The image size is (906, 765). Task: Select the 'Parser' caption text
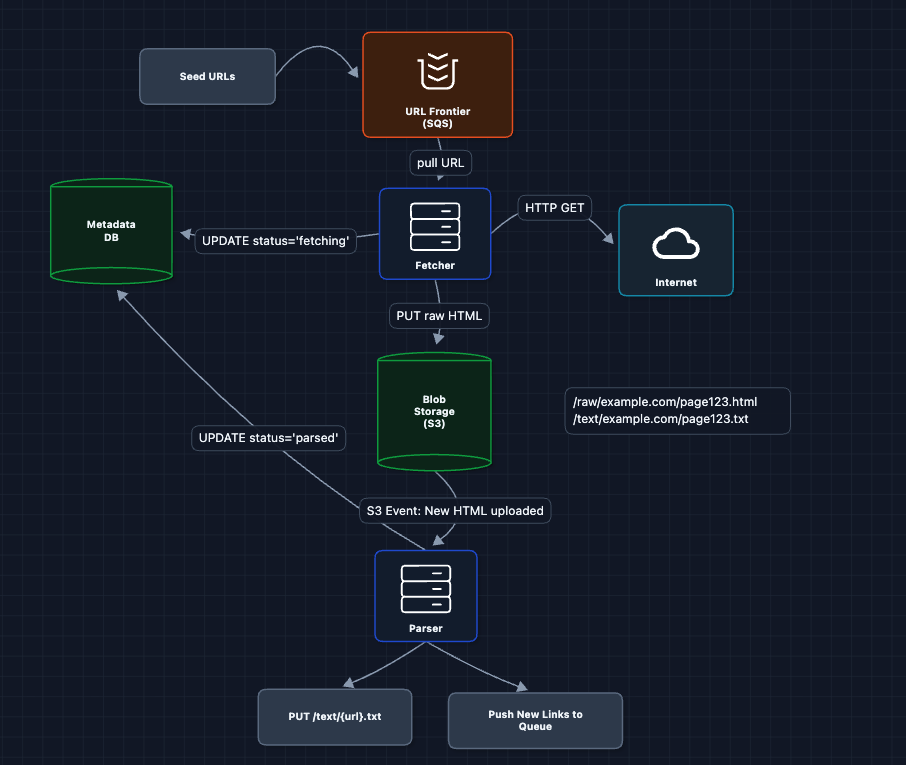pos(426,629)
